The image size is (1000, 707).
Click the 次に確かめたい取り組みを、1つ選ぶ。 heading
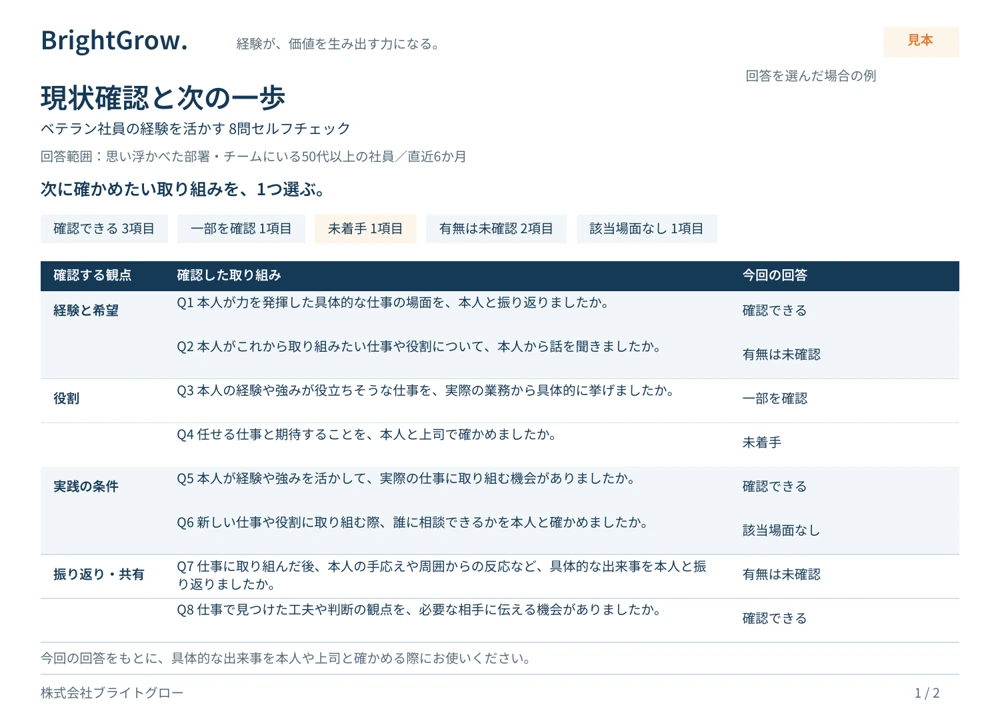[184, 189]
